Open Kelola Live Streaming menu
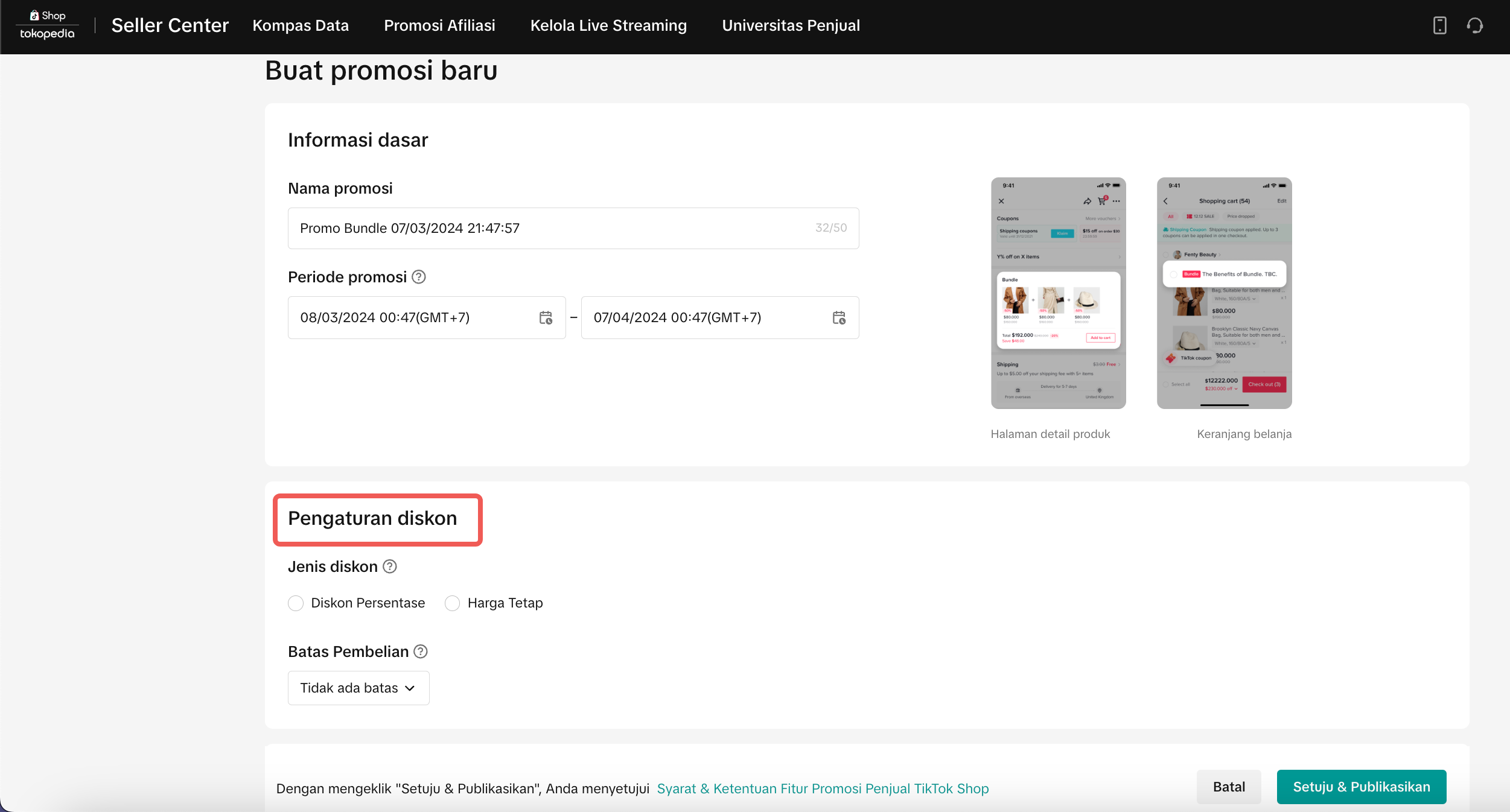 point(608,25)
